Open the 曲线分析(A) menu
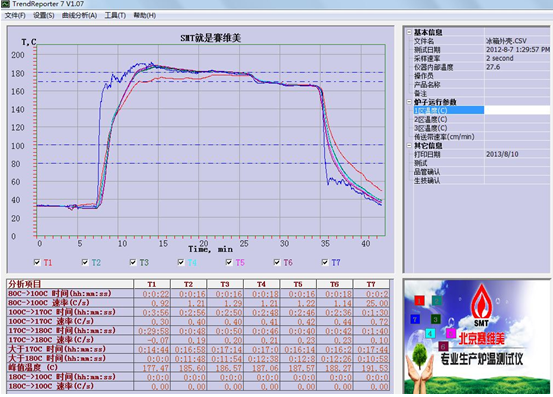553x397 pixels. [x=79, y=16]
